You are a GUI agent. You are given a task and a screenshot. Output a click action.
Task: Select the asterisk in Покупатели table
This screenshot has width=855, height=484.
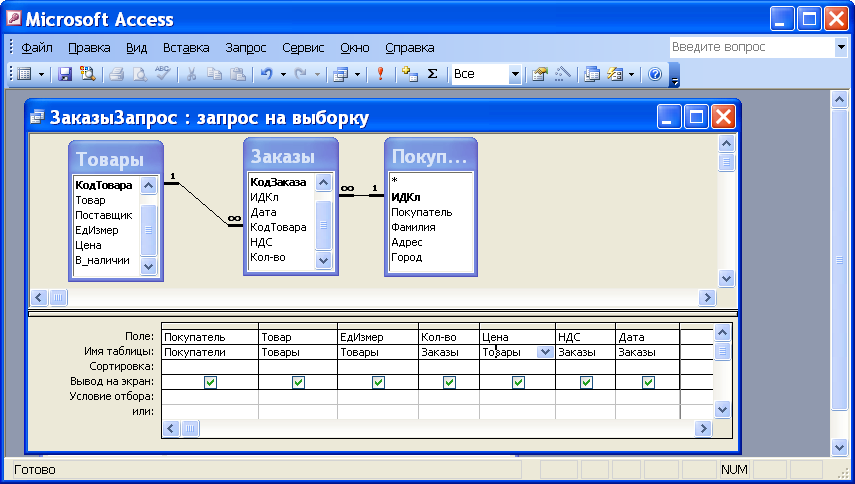tap(395, 181)
